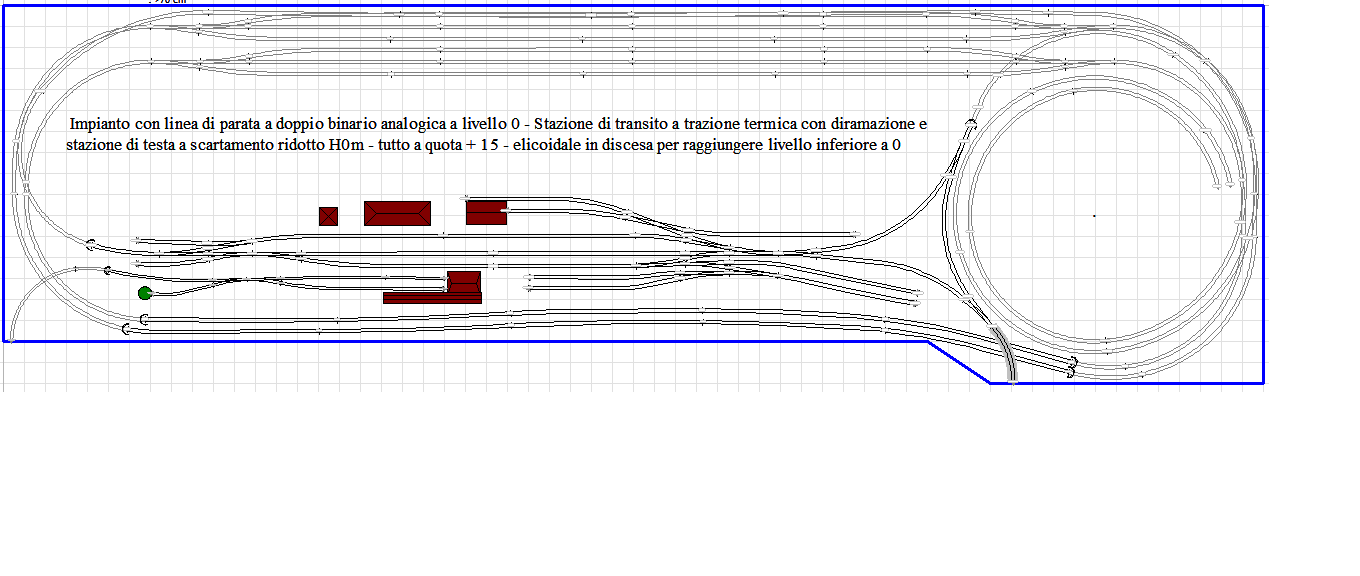Select the large dark red station building
This screenshot has height=576, width=1360.
tap(397, 213)
